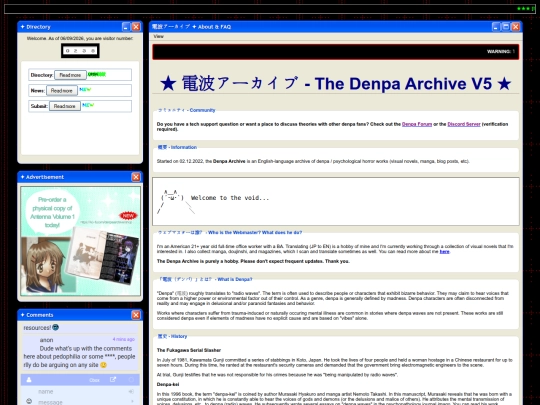
Task: Open the View menu
Action: [x=158, y=37]
